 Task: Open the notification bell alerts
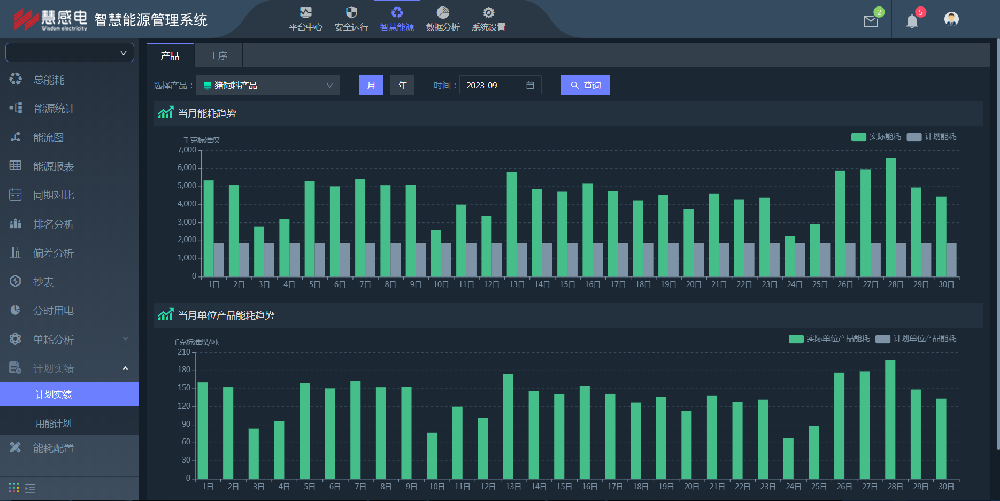point(912,21)
